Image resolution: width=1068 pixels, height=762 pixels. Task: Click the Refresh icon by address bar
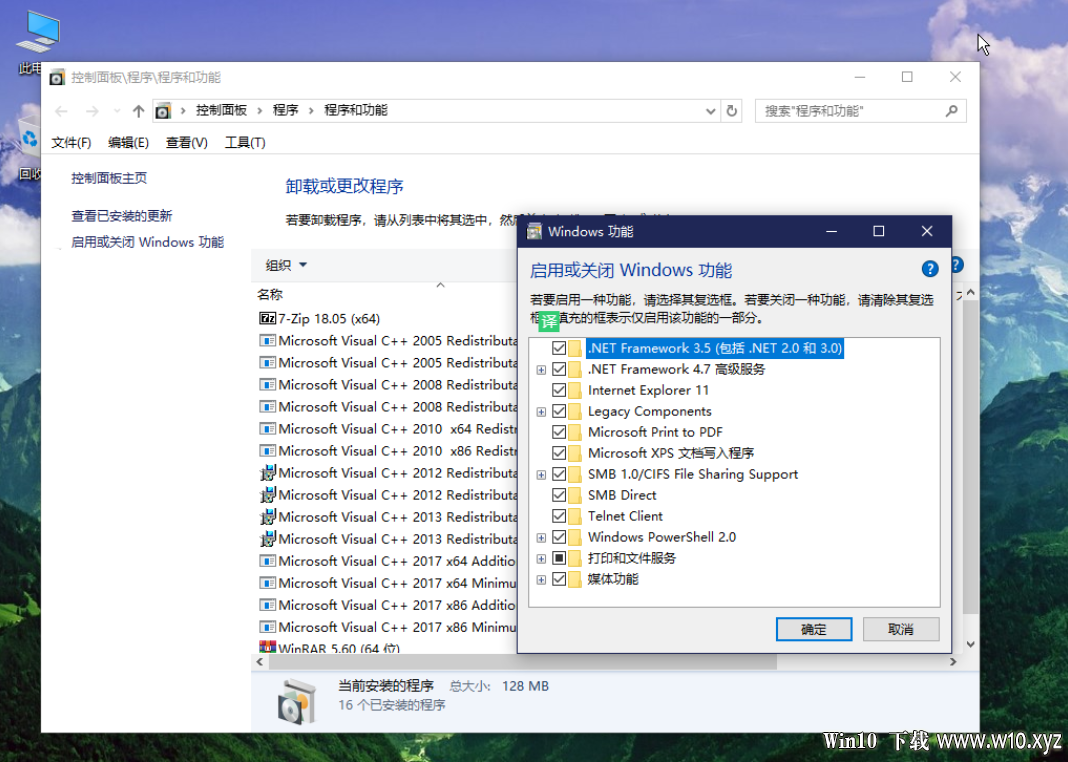click(x=732, y=110)
